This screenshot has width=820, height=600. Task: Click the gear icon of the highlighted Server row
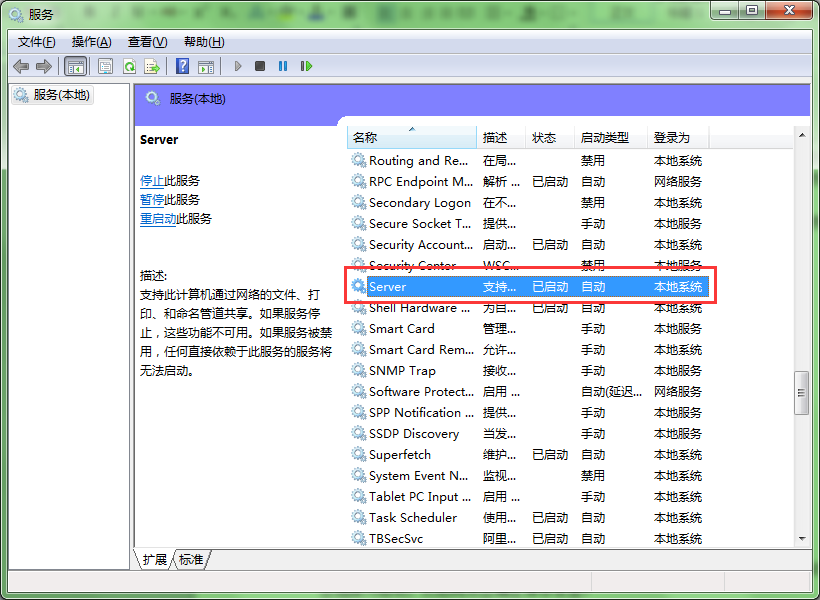click(x=358, y=286)
